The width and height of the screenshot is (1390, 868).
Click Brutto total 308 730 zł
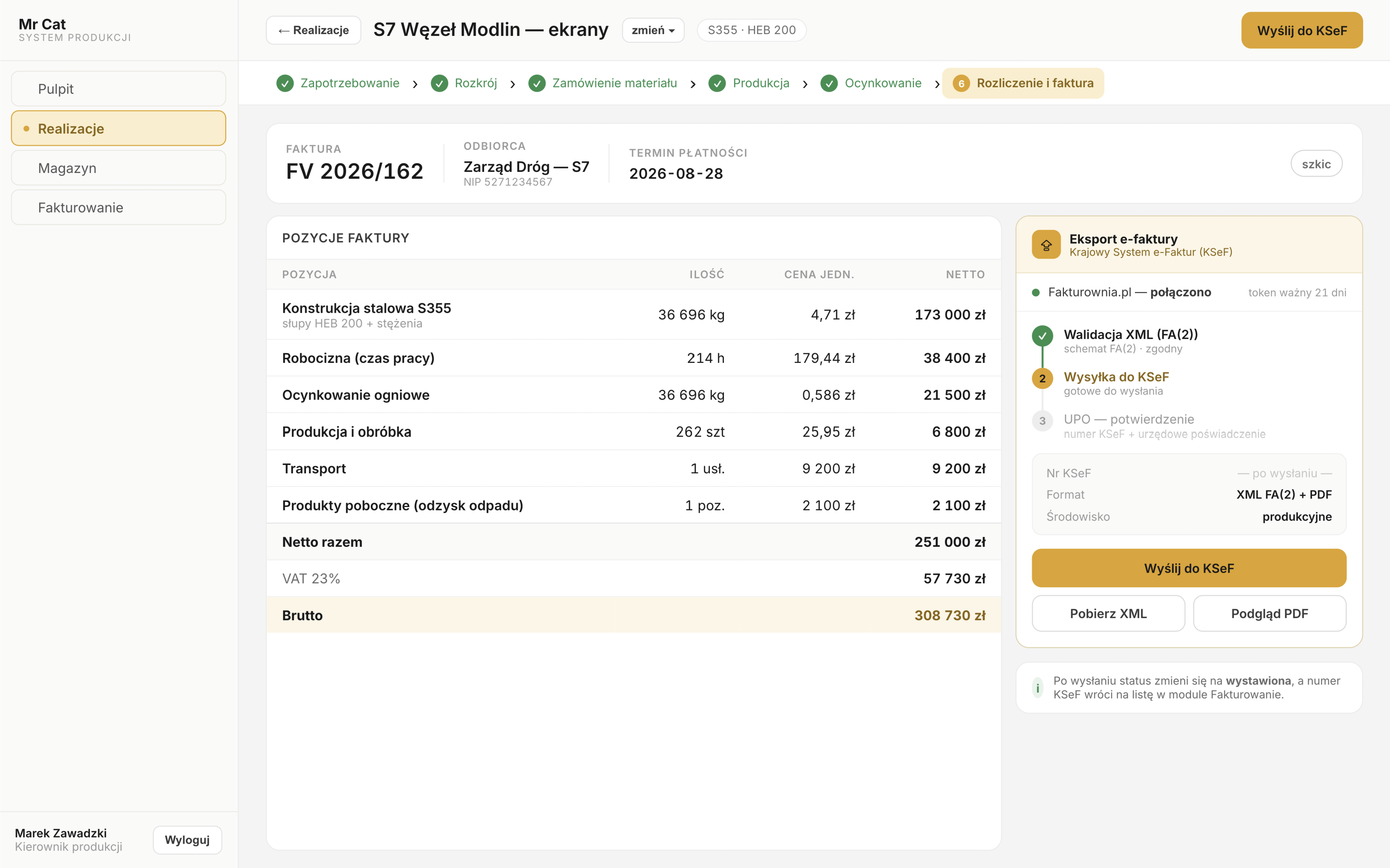(950, 615)
